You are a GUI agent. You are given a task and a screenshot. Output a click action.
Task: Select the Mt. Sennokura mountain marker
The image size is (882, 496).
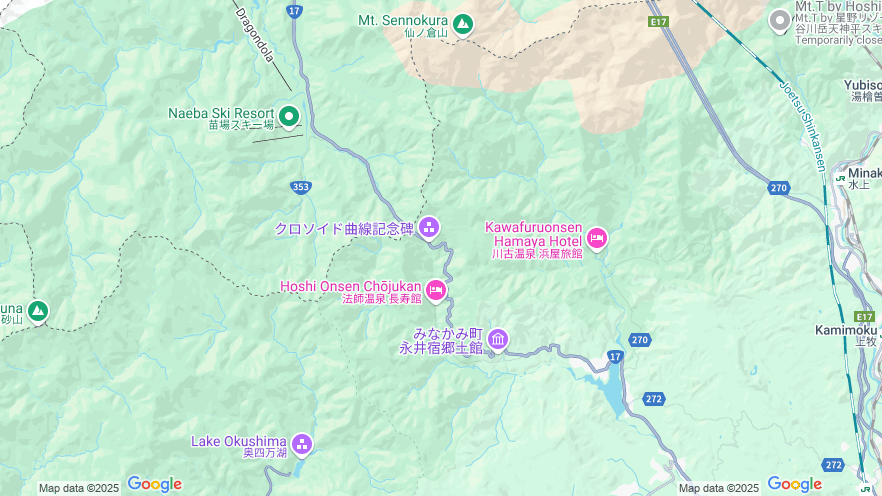(463, 25)
